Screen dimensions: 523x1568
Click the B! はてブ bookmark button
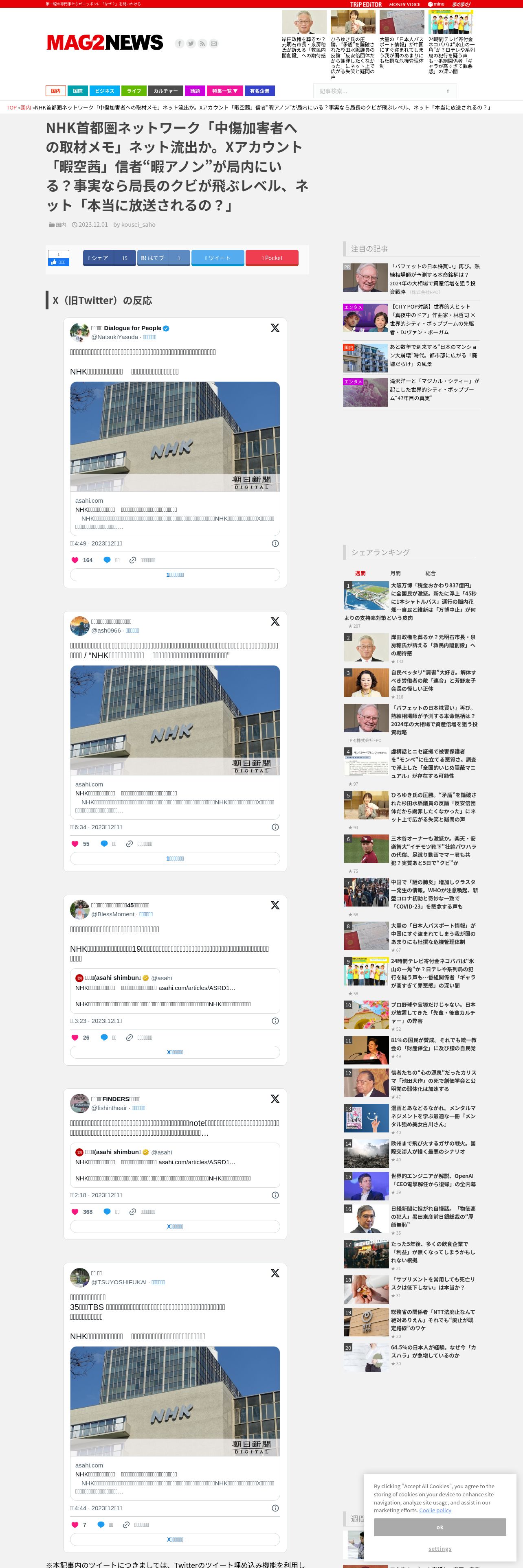tap(164, 258)
